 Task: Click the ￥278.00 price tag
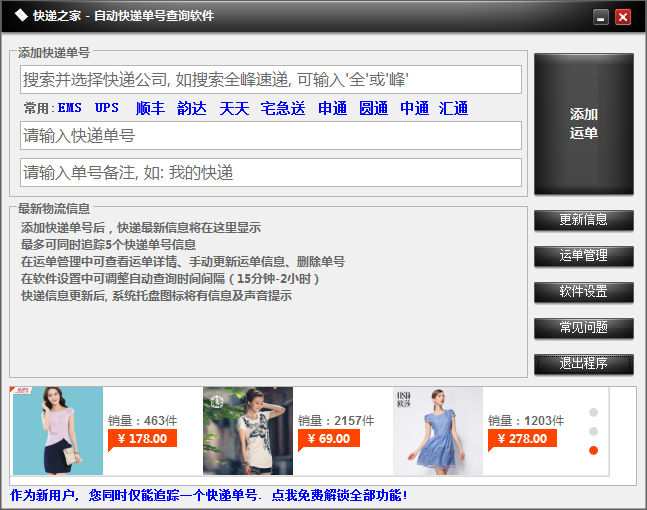coord(522,439)
